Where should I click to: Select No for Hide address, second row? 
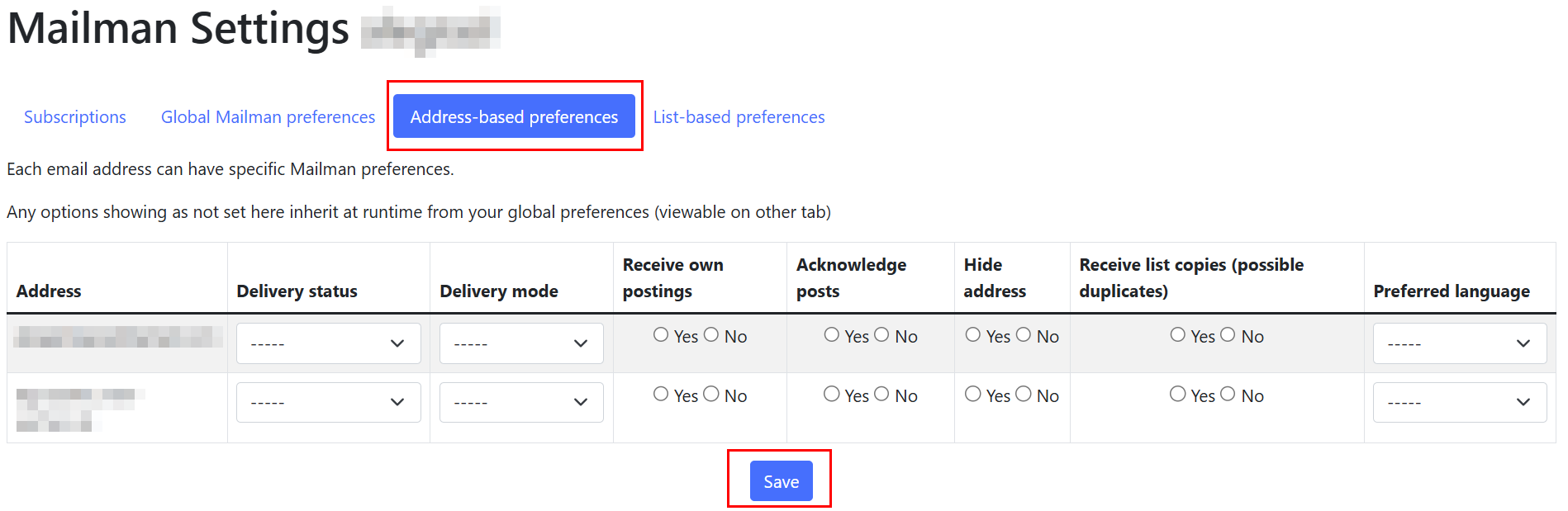1024,394
